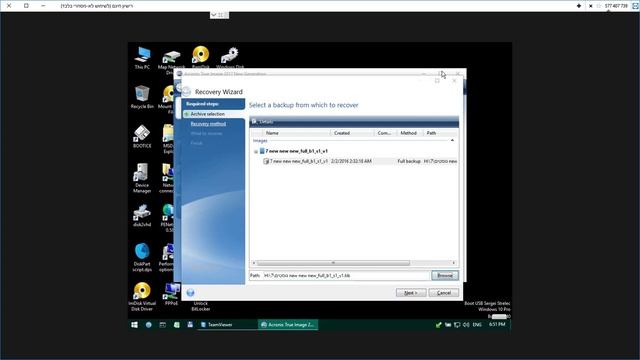
Task: Switch the ENG language indicator
Action: tap(477, 325)
